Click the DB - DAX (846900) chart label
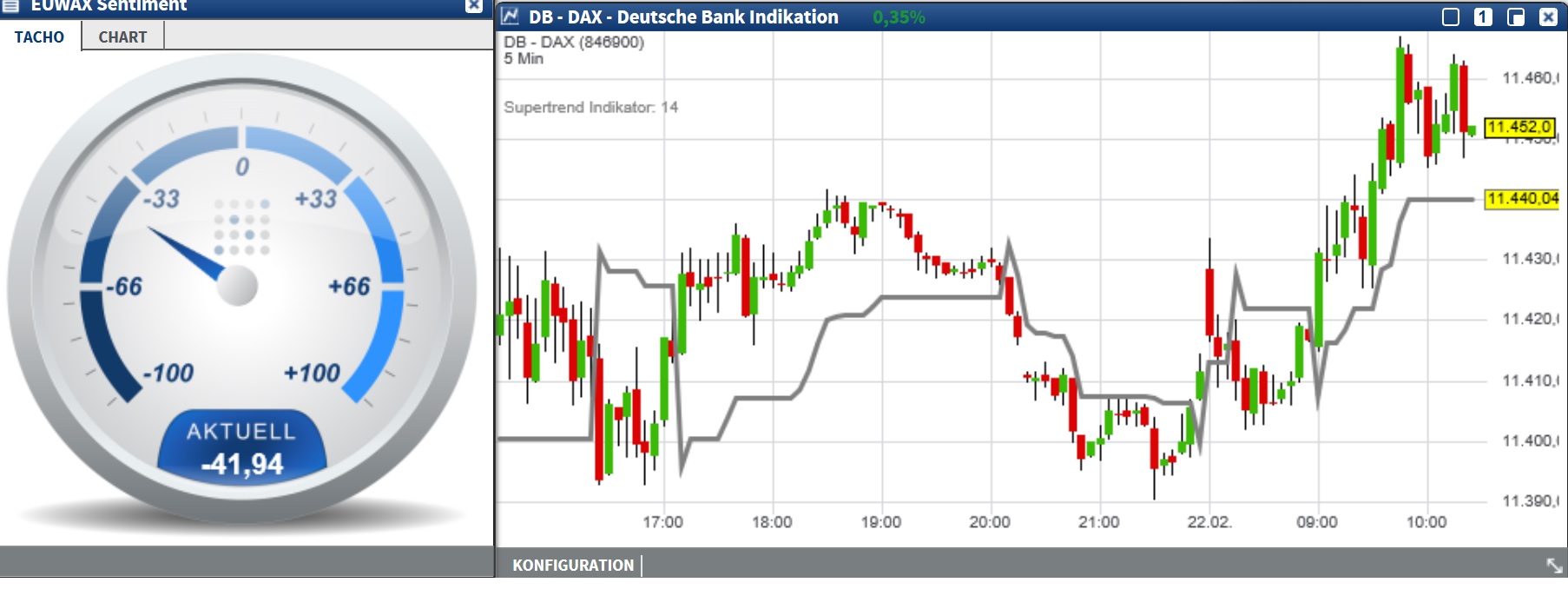The width and height of the screenshot is (1568, 609). coord(574,42)
